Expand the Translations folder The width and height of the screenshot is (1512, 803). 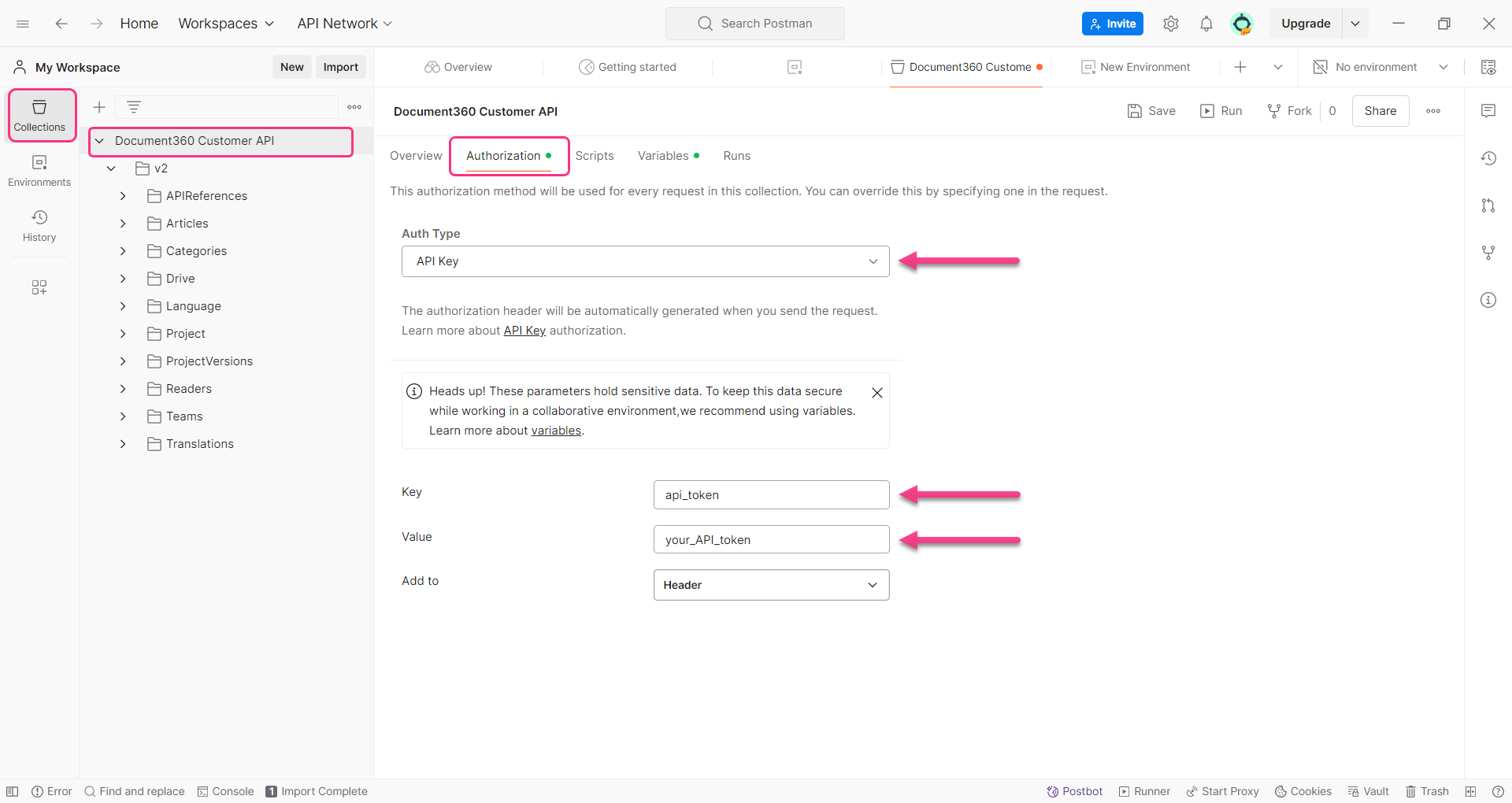tap(123, 444)
